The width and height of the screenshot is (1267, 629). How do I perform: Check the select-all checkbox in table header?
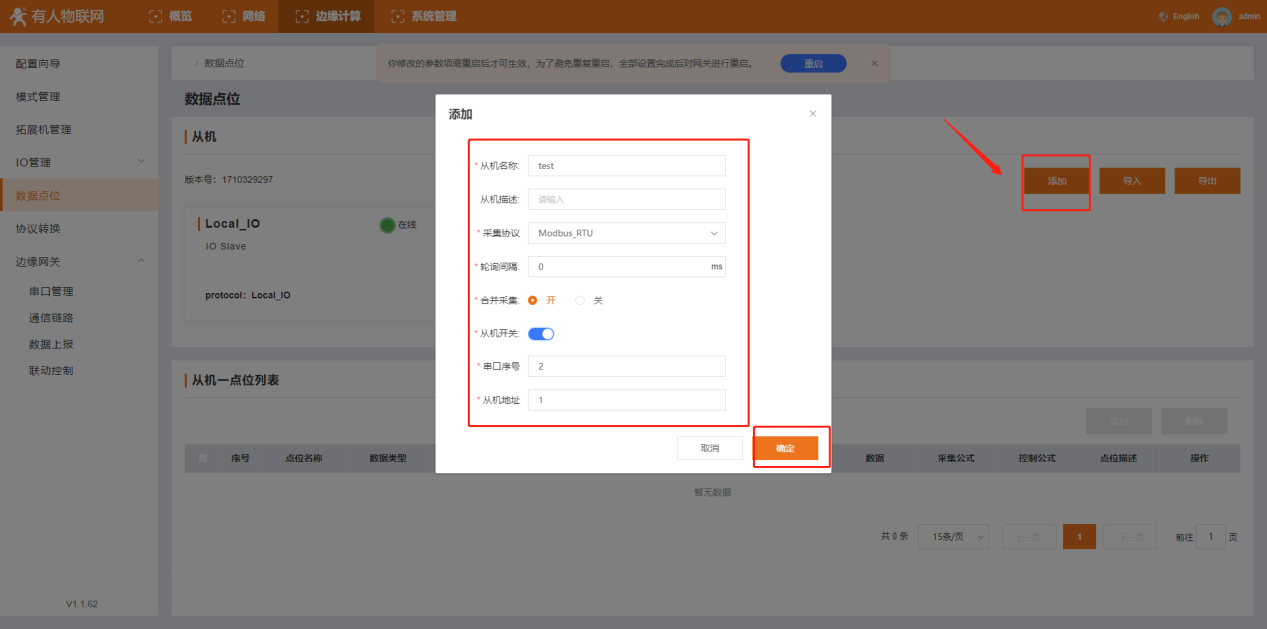pyautogui.click(x=203, y=458)
